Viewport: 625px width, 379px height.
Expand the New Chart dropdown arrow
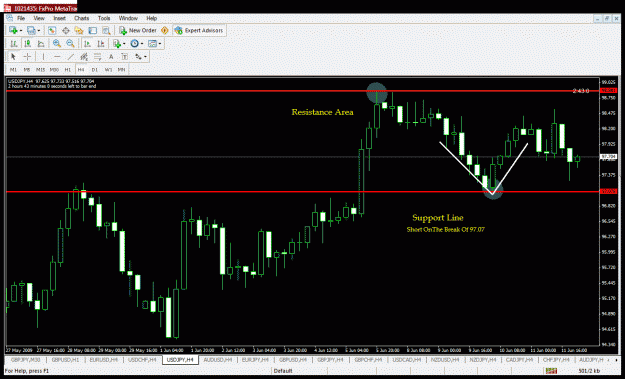click(x=21, y=31)
